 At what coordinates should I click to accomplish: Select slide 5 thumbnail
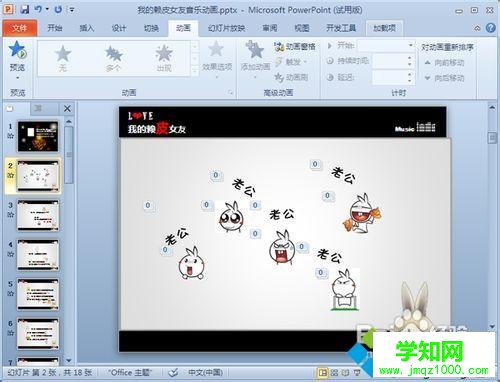tap(38, 294)
